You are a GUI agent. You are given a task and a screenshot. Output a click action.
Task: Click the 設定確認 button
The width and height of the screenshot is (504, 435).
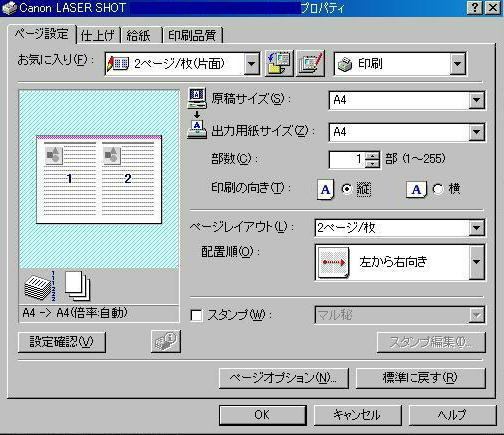coord(62,342)
